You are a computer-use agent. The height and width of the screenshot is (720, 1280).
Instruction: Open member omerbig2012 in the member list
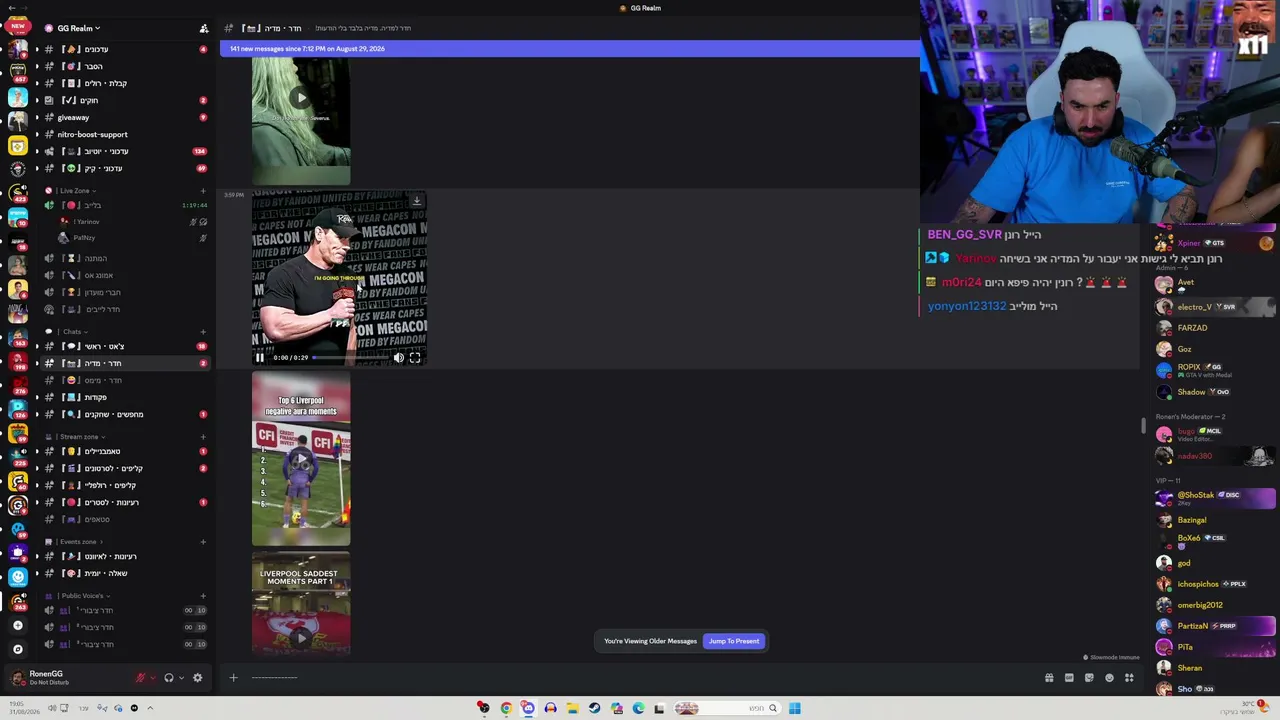[1215, 605]
